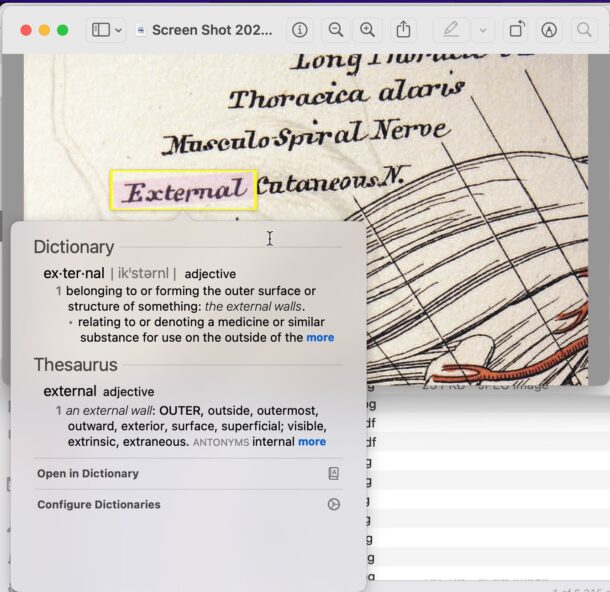Open the Share menu
This screenshot has height=592, width=610.
(x=403, y=30)
